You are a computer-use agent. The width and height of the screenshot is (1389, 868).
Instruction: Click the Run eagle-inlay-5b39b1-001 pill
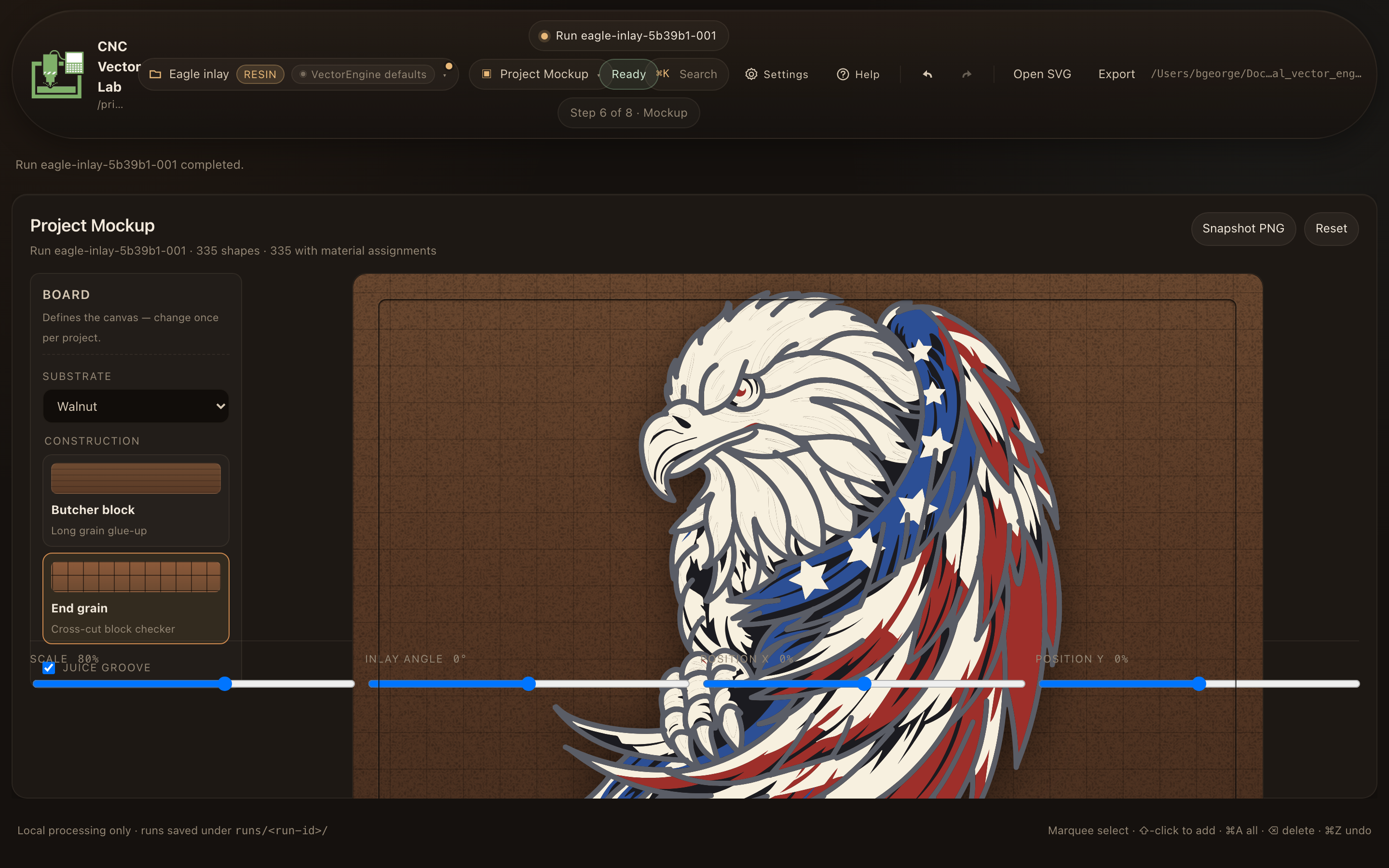point(628,36)
